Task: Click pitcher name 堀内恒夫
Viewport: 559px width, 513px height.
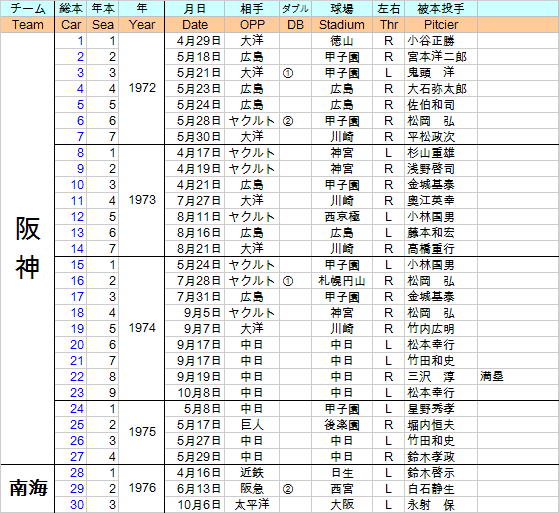Action: click(x=431, y=425)
